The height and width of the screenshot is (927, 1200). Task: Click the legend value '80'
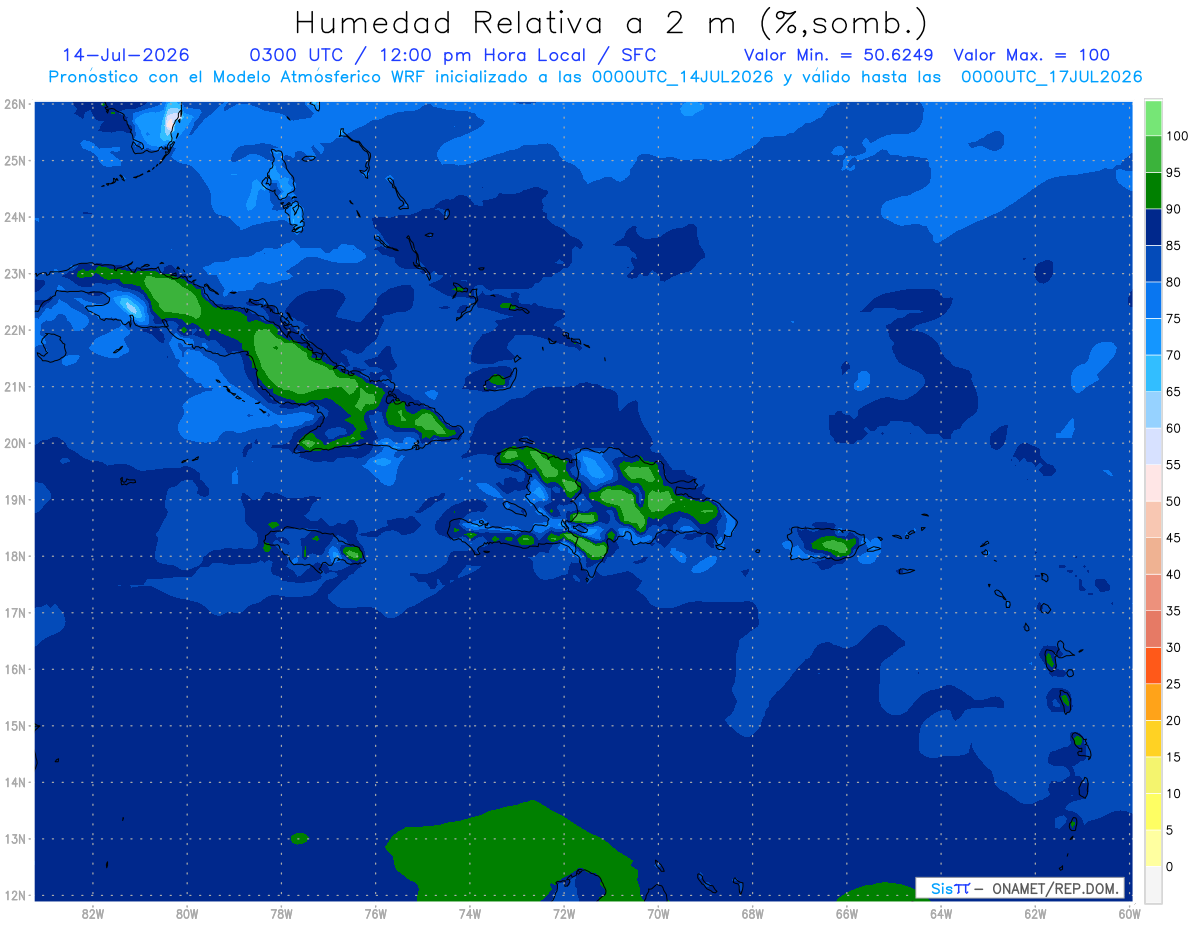click(x=1173, y=282)
